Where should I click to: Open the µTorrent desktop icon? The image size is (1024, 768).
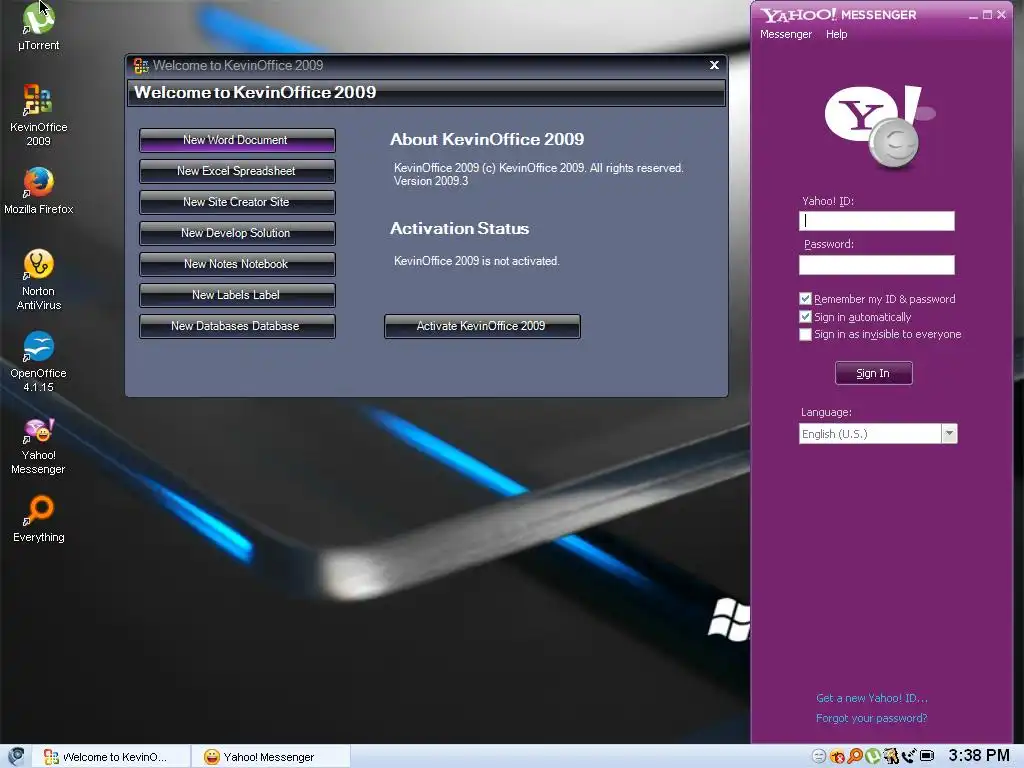tap(38, 26)
